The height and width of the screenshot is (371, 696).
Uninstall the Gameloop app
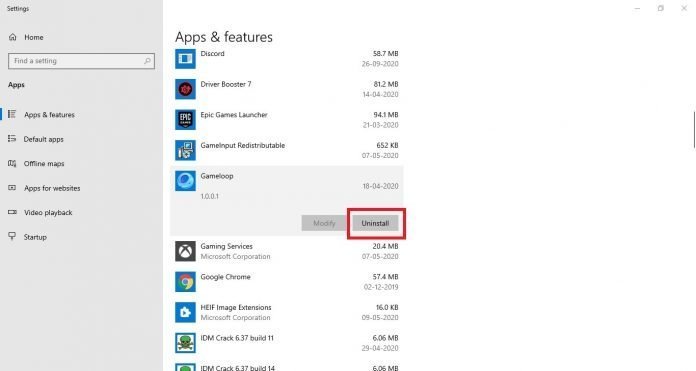click(375, 223)
